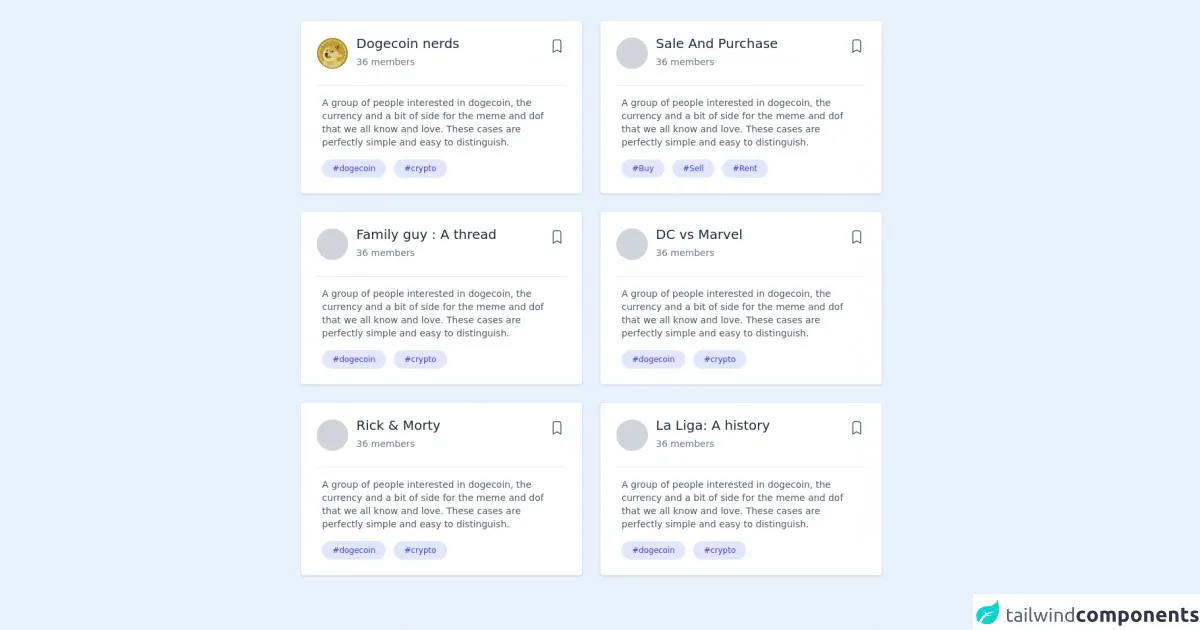Image resolution: width=1200 pixels, height=630 pixels.
Task: Select the #Sell tag
Action: (693, 169)
